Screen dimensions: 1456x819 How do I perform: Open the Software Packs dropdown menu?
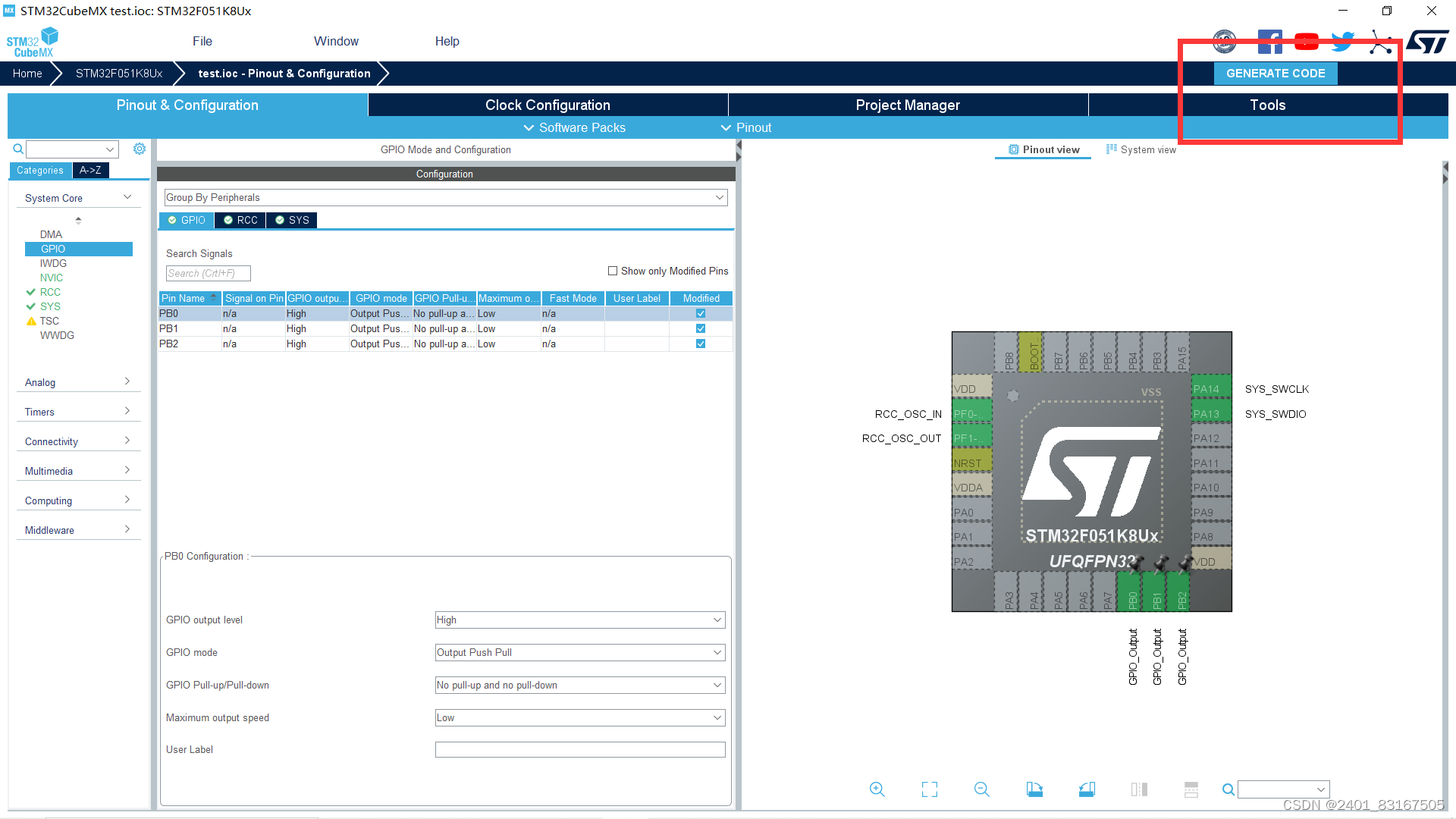click(575, 127)
